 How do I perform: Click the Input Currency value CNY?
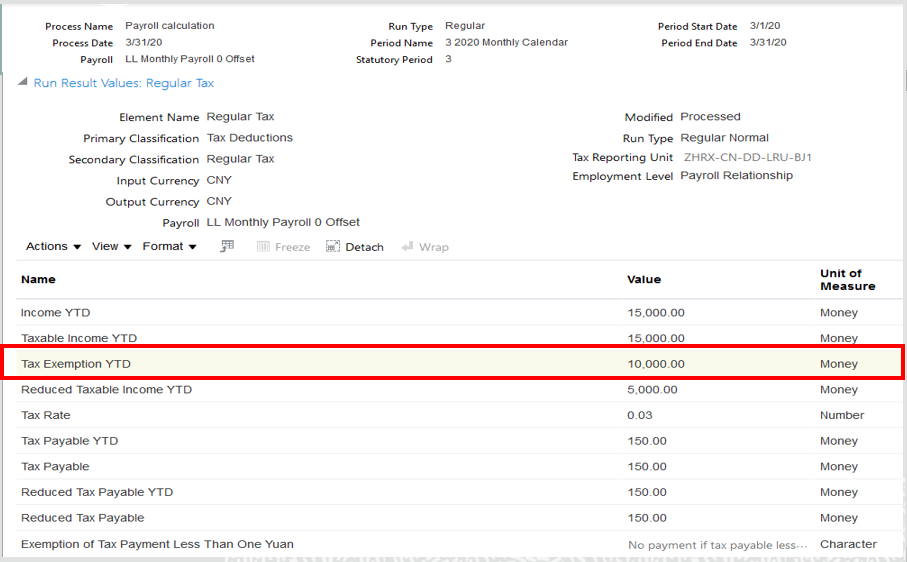click(x=219, y=180)
